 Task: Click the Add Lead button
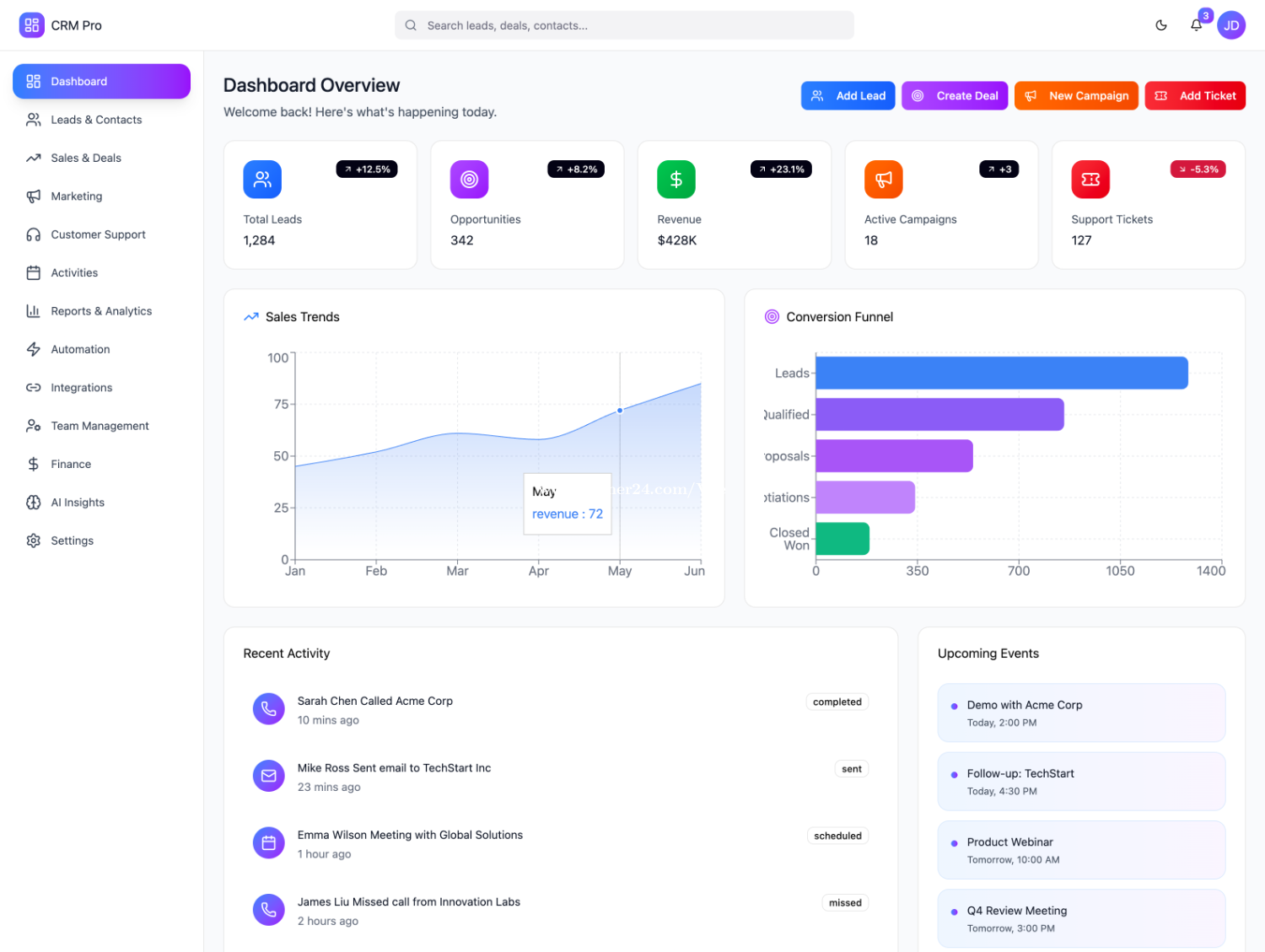848,96
